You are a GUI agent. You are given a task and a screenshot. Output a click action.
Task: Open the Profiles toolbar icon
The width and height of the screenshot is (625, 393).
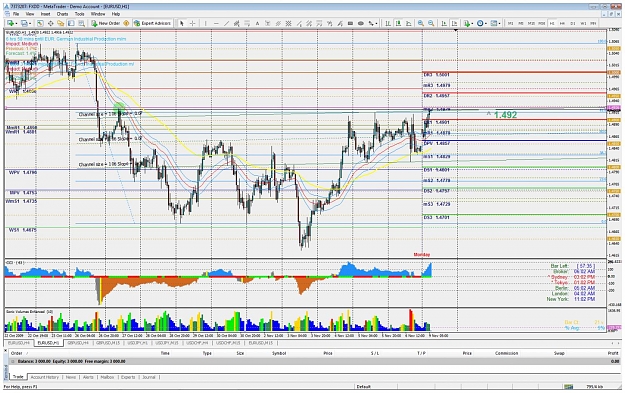pyautogui.click(x=24, y=23)
